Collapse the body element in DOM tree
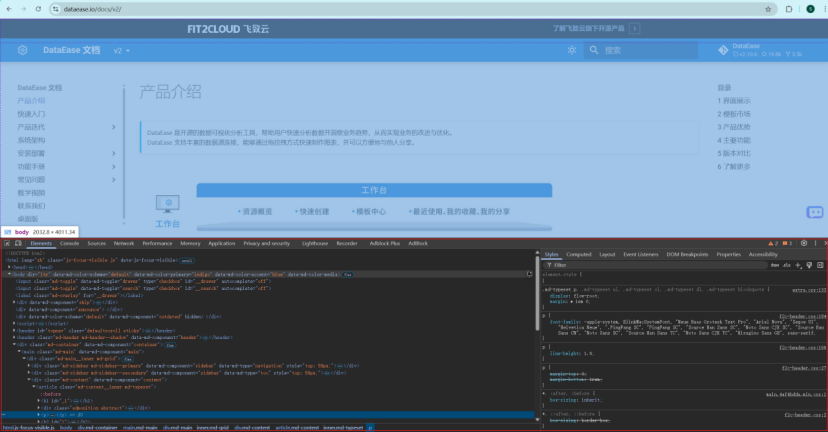828x432 pixels. (x=9, y=274)
